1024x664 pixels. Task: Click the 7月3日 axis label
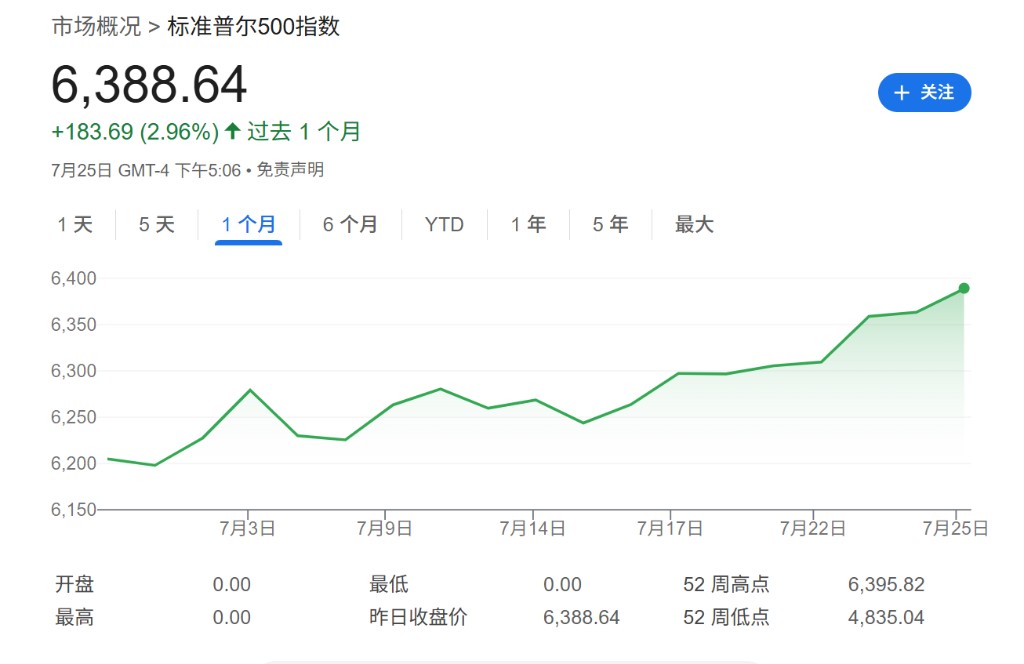coord(247,528)
